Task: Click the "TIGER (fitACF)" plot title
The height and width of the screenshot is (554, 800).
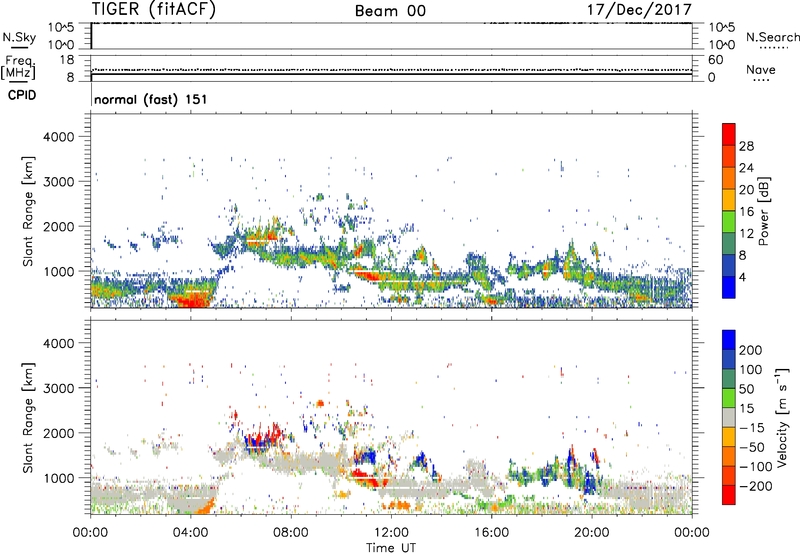Action: [x=154, y=9]
